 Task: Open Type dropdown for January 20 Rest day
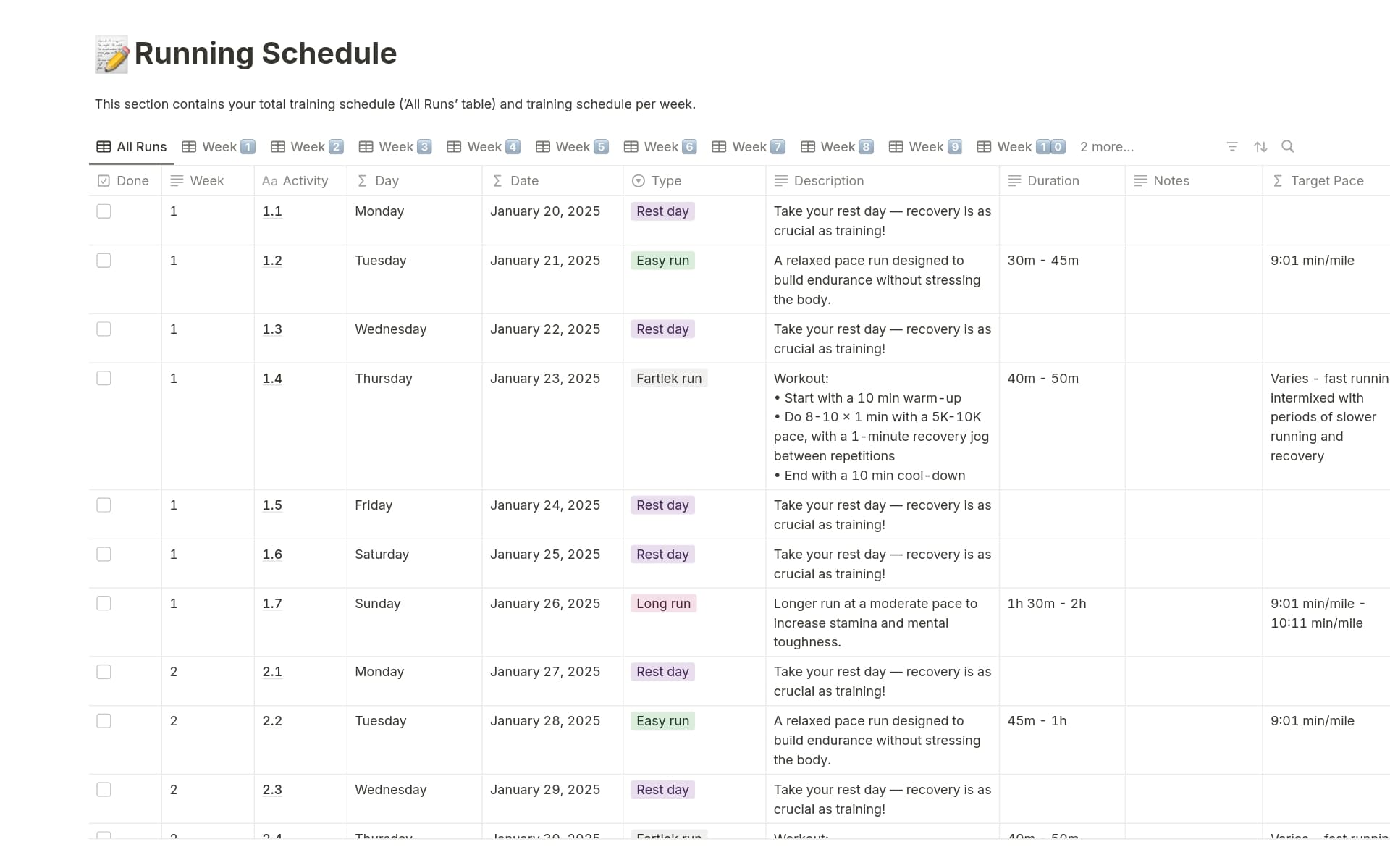[662, 211]
